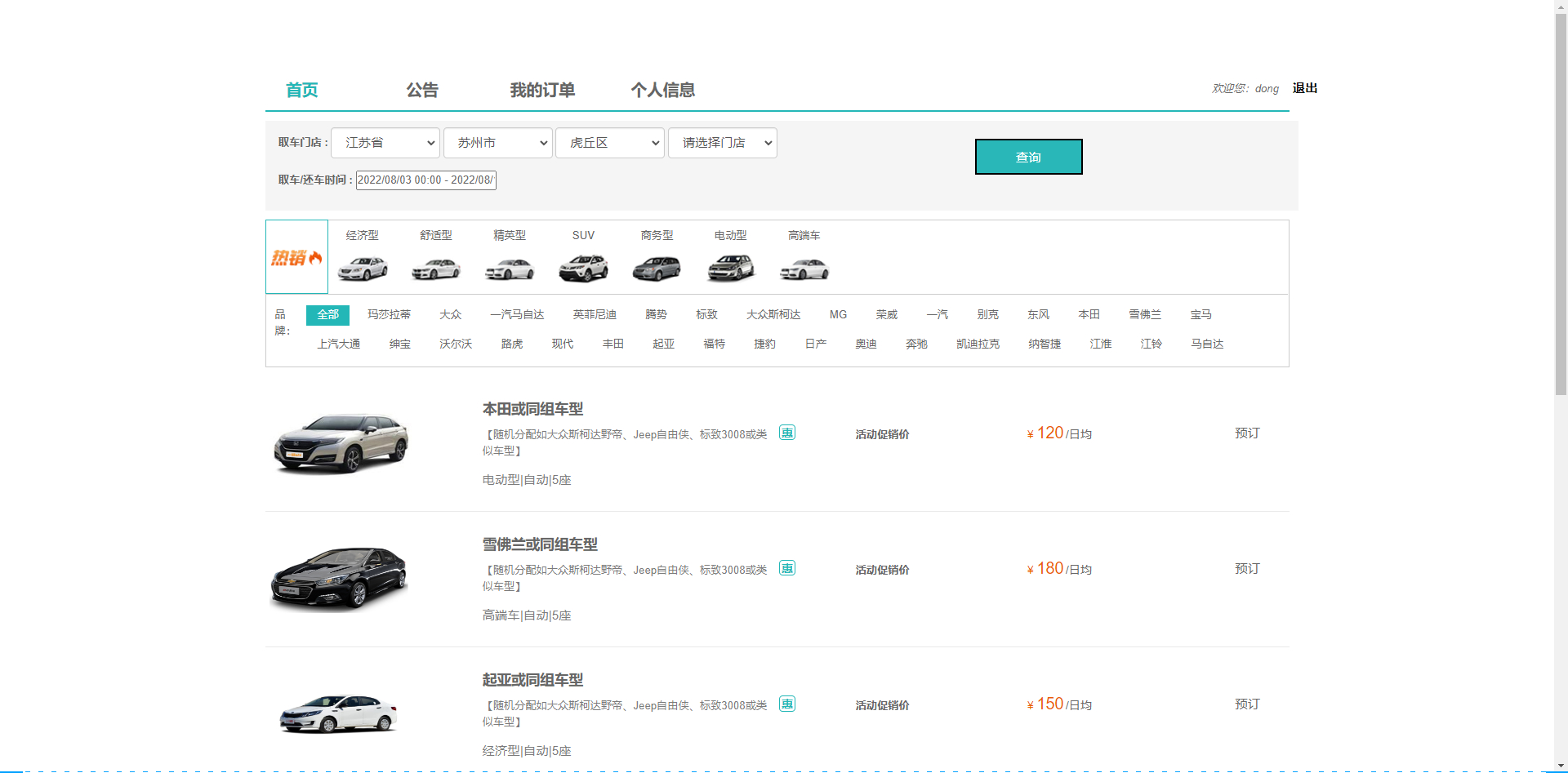Click 预订 for the 起亚 car
This screenshot has height=773, width=1568.
point(1248,704)
